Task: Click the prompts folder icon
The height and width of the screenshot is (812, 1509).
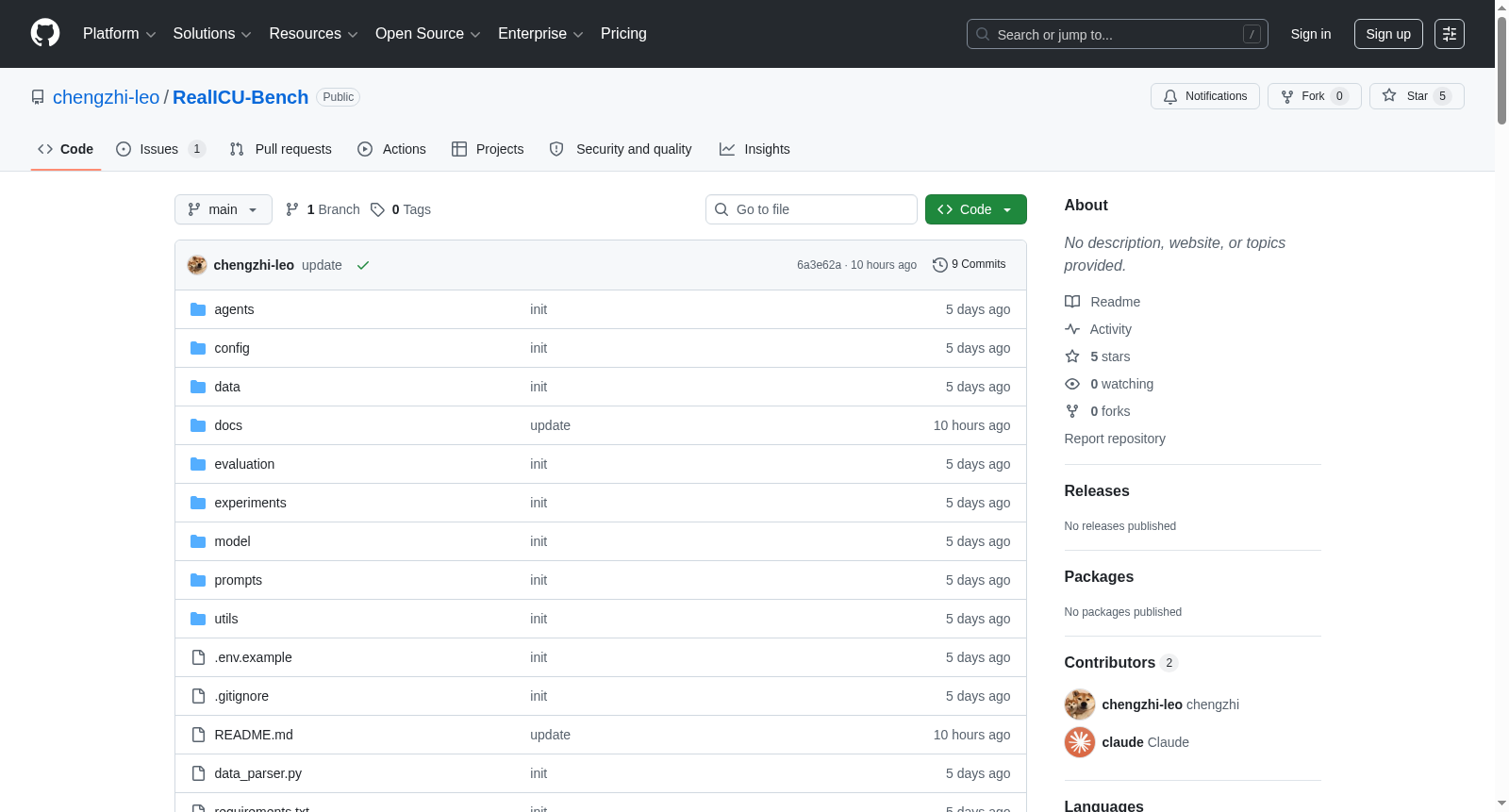Action: 198,580
